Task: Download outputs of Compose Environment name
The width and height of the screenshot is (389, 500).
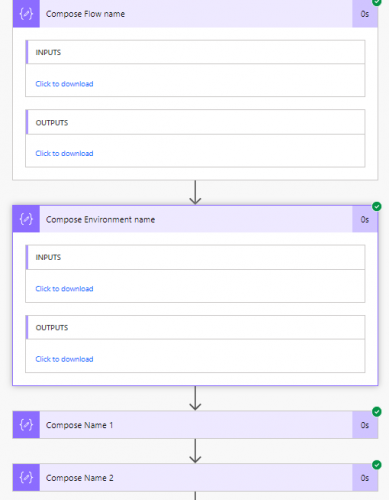Action: pos(64,359)
